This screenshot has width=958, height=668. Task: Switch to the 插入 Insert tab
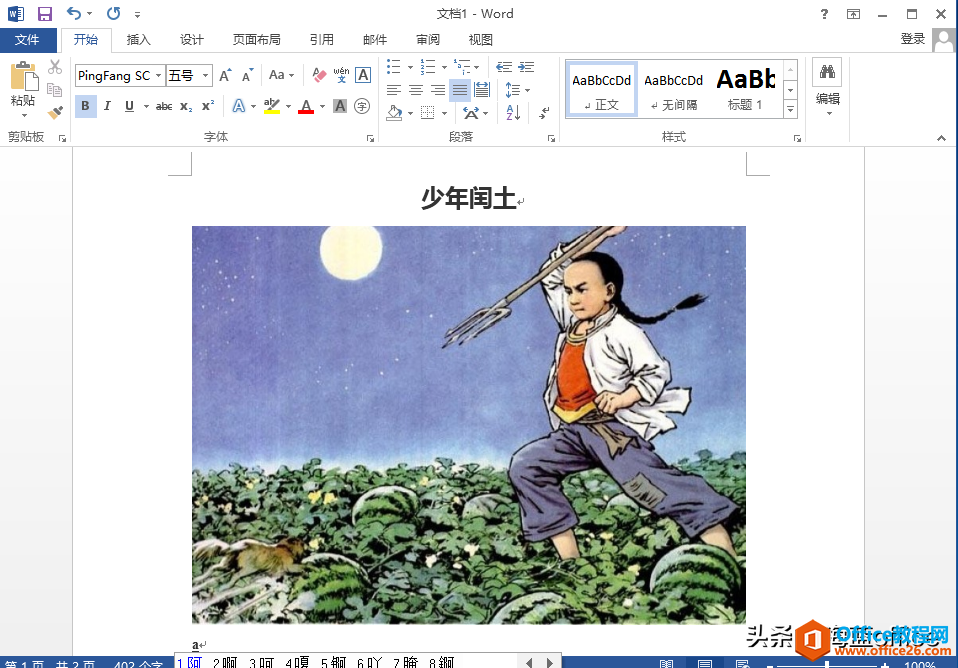coord(139,40)
